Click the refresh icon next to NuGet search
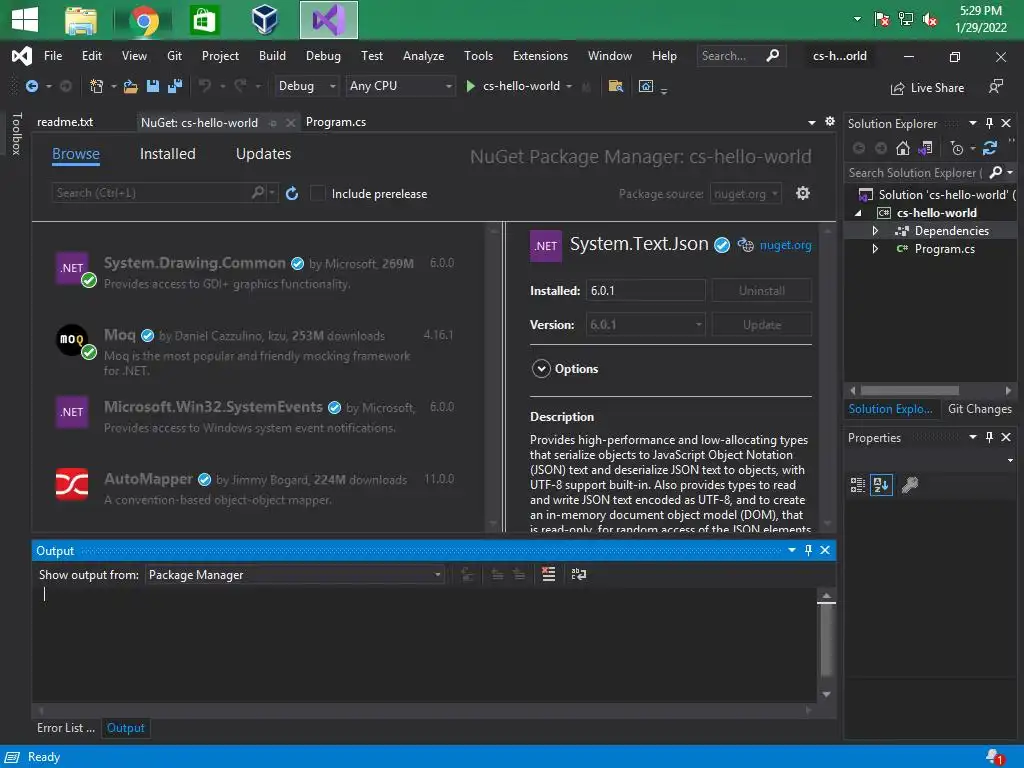Screen dimensions: 1024x768 click(x=292, y=193)
